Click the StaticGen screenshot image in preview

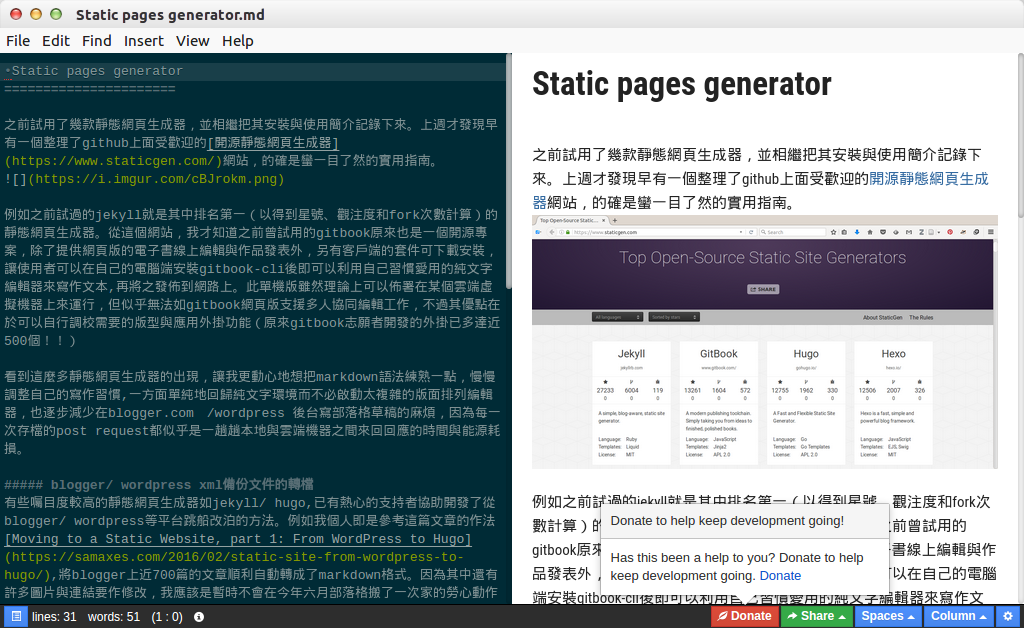764,341
